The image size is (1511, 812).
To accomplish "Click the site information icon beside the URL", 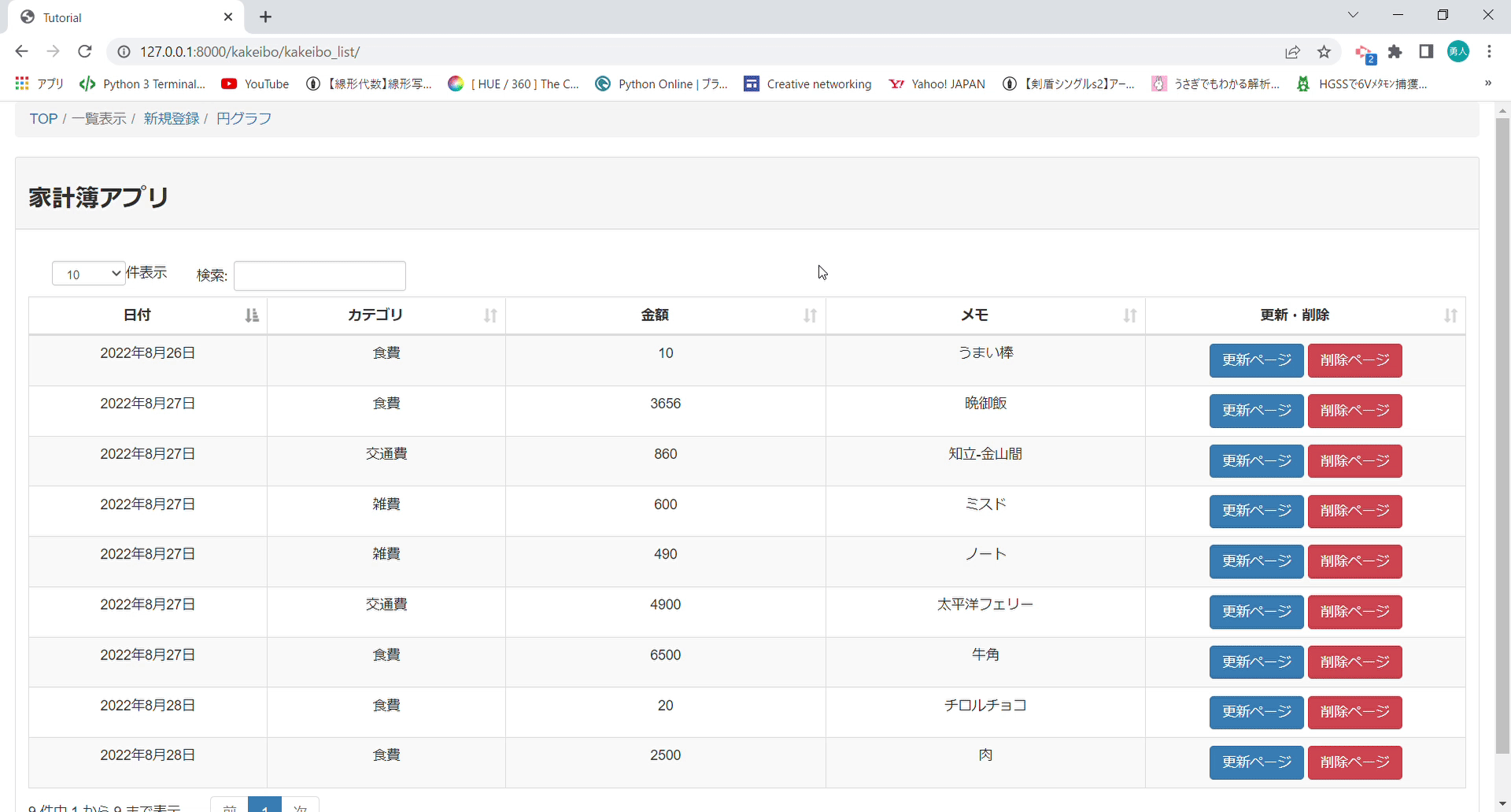I will pyautogui.click(x=124, y=52).
